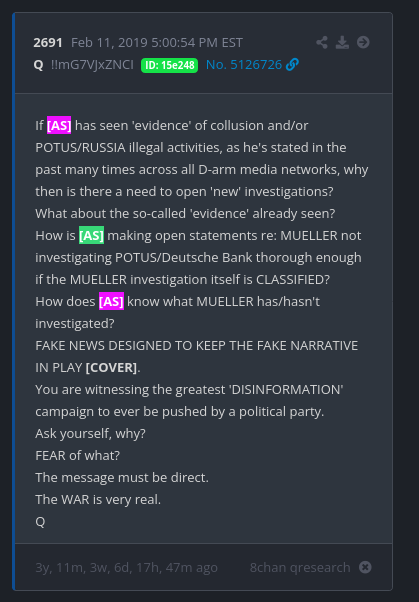This screenshot has width=419, height=602.
Task: Click the right arrow circle icon
Action: [x=363, y=42]
